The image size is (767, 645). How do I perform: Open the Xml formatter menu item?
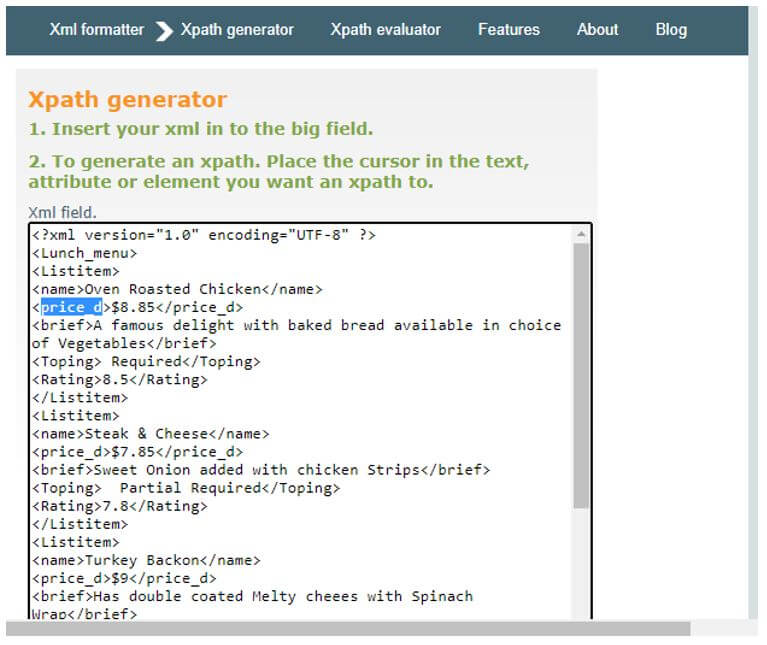(x=96, y=30)
